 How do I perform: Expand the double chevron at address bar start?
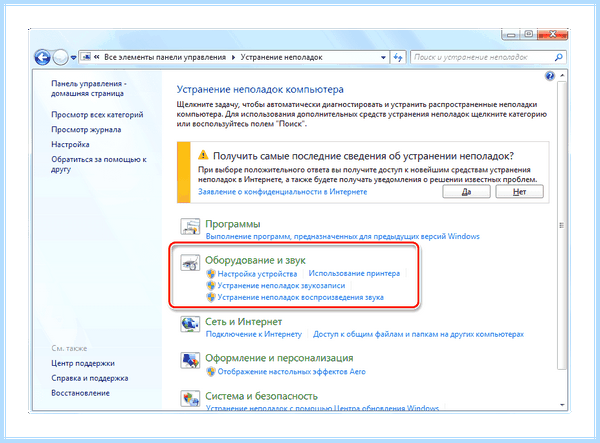click(97, 57)
